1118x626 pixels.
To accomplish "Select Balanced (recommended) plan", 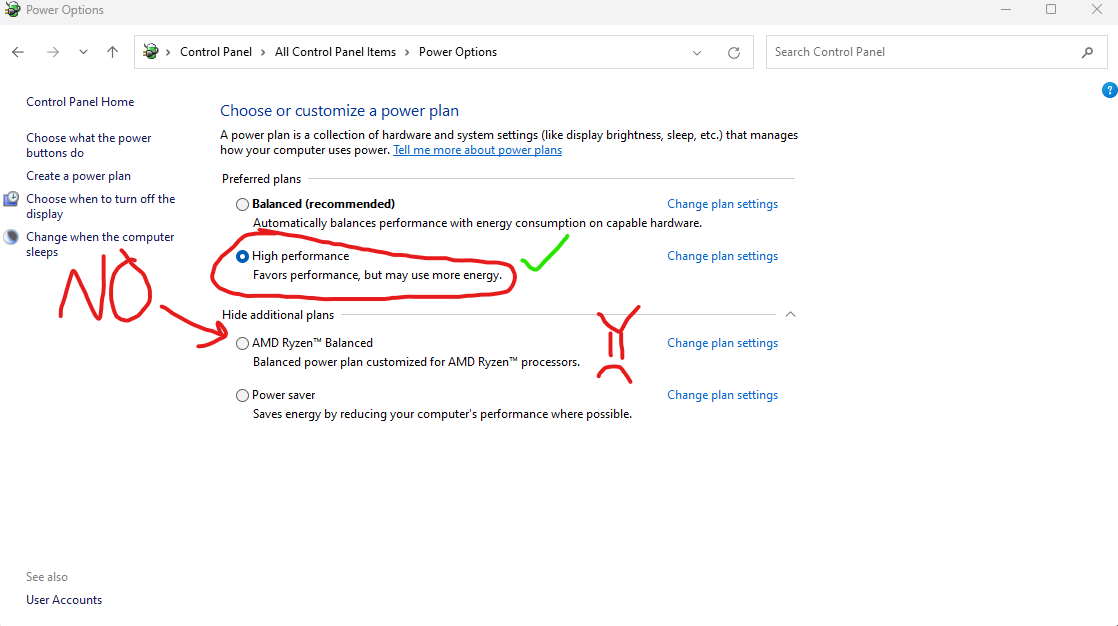I will pyautogui.click(x=242, y=205).
